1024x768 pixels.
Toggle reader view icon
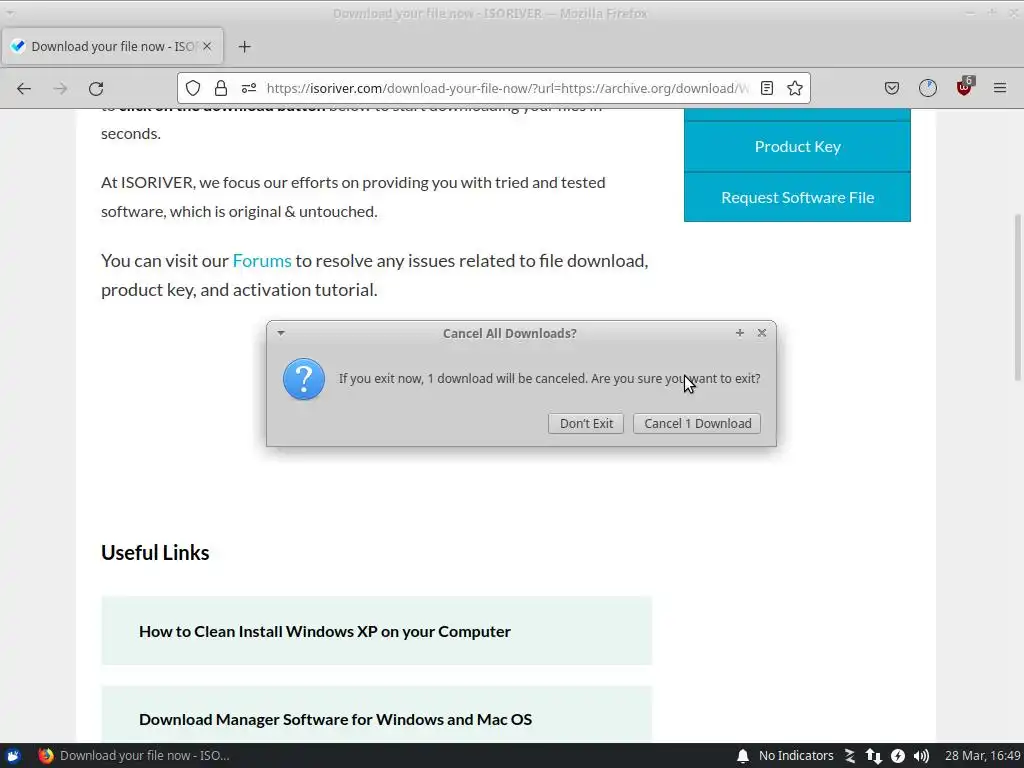pos(767,88)
